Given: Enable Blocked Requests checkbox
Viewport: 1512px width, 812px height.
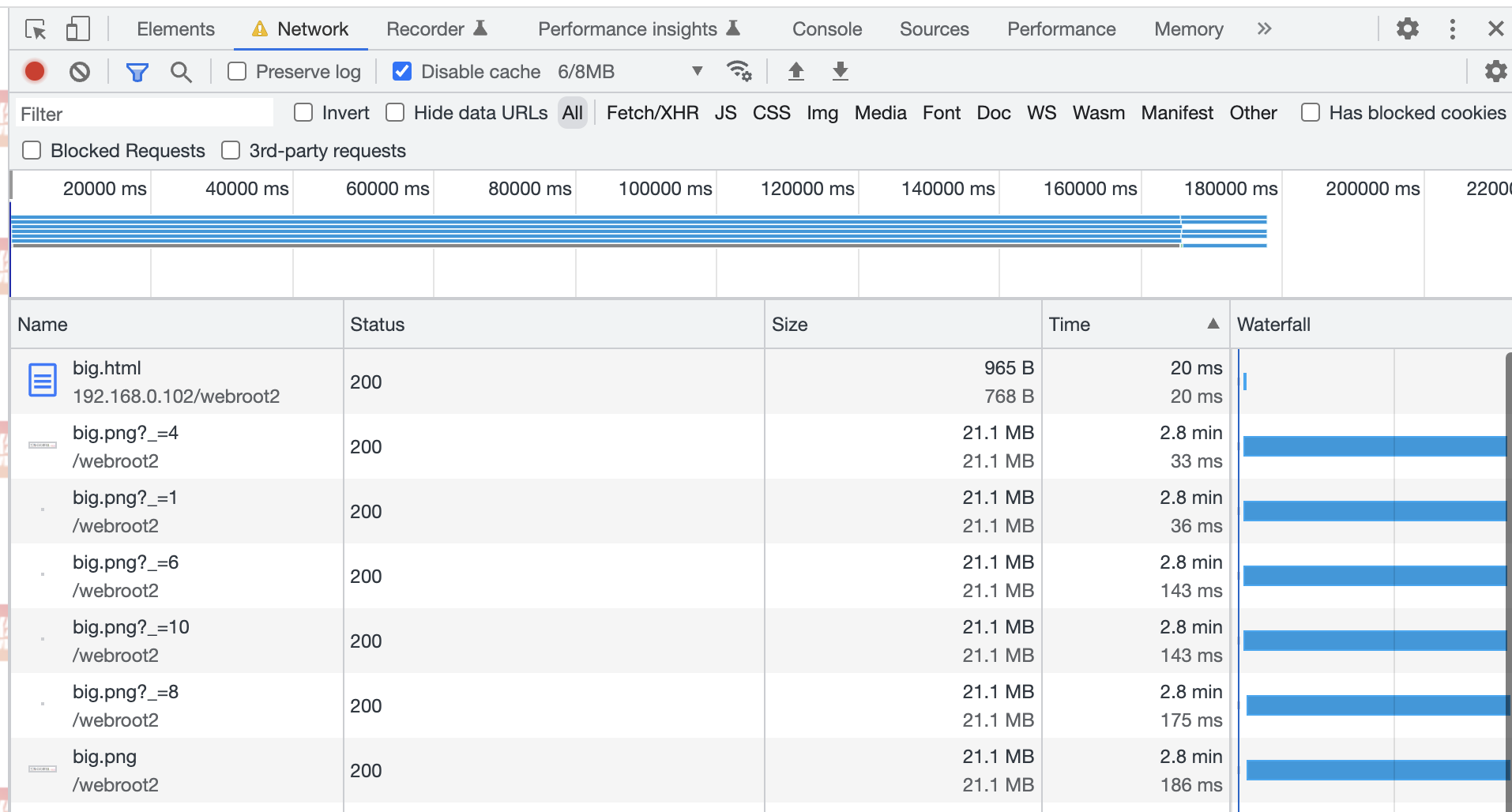Looking at the screenshot, I should point(32,150).
